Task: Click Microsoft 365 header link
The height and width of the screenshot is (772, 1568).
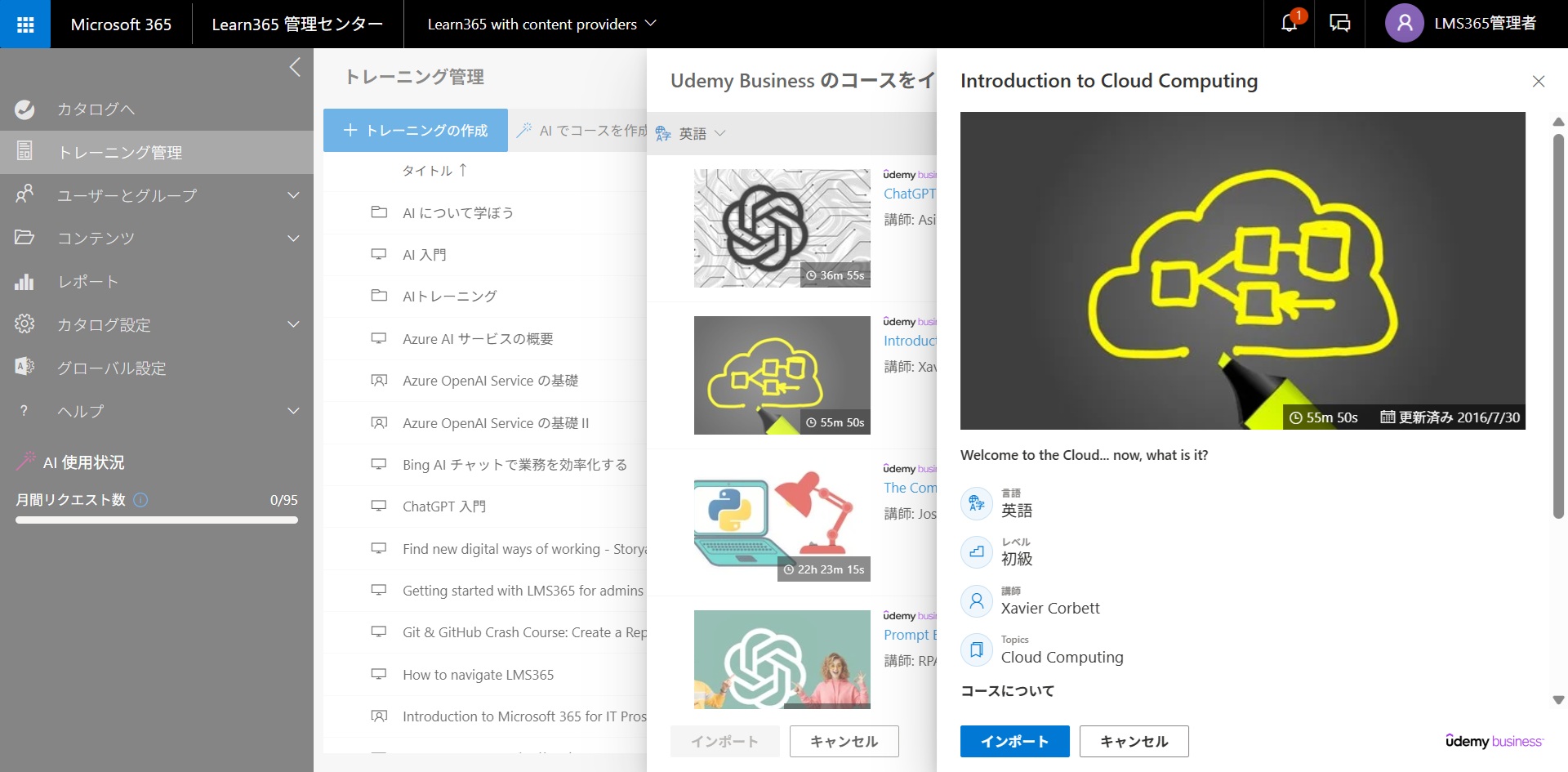Action: (x=121, y=25)
